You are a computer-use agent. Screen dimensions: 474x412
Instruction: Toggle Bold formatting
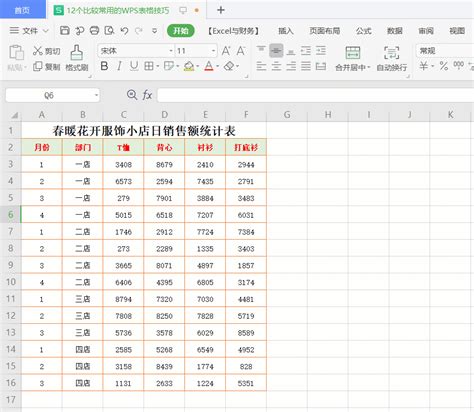[x=104, y=66]
